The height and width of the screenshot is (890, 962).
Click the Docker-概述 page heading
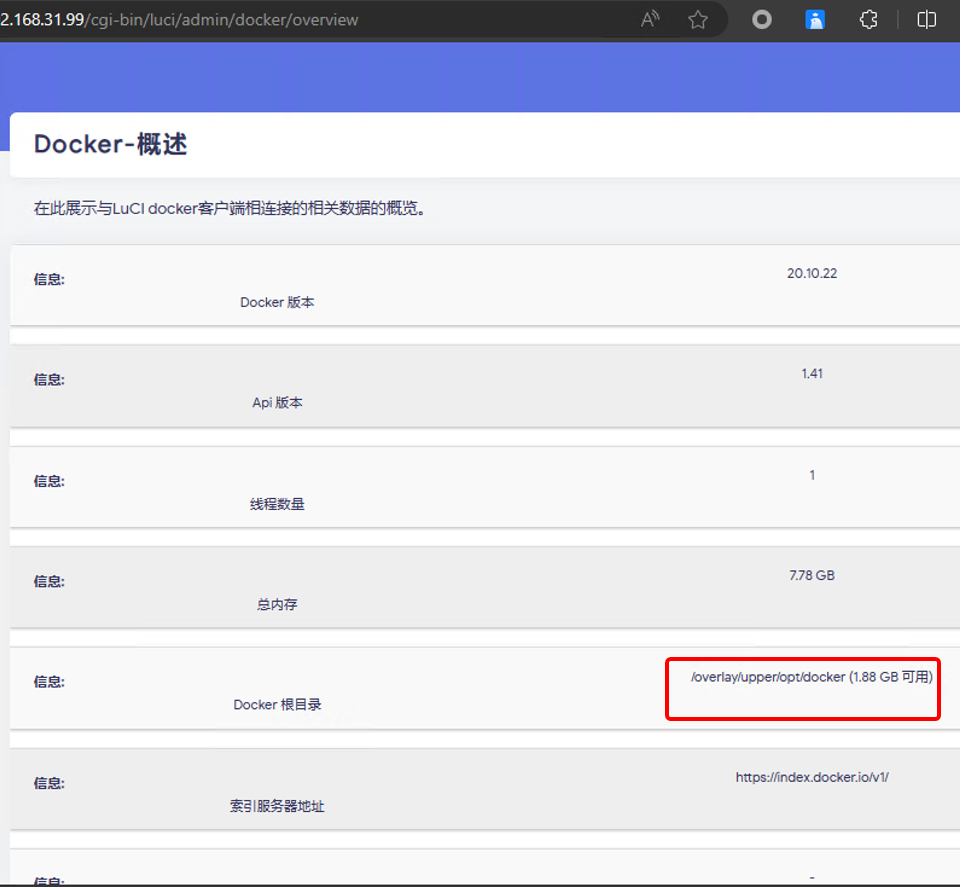click(x=110, y=144)
